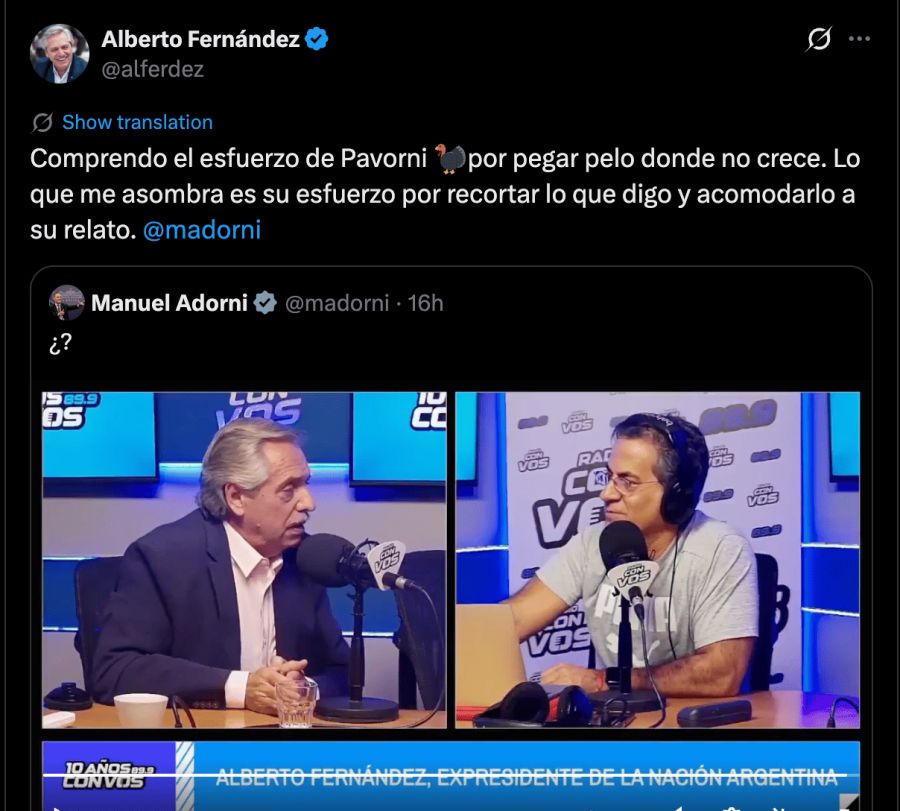Open the @madorni mention in post text
Image resolution: width=900 pixels, height=811 pixels.
coord(202,230)
